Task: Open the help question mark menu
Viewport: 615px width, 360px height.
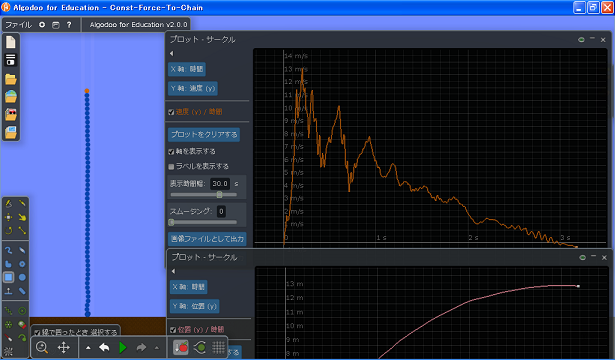Action: [69, 25]
